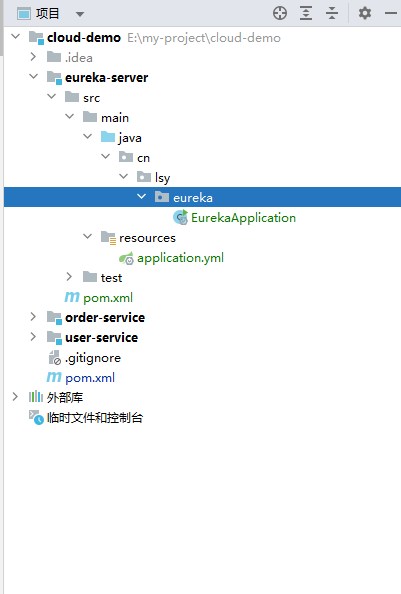Expand the test folder
Viewport: 401px width, 594px height.
tap(69, 277)
